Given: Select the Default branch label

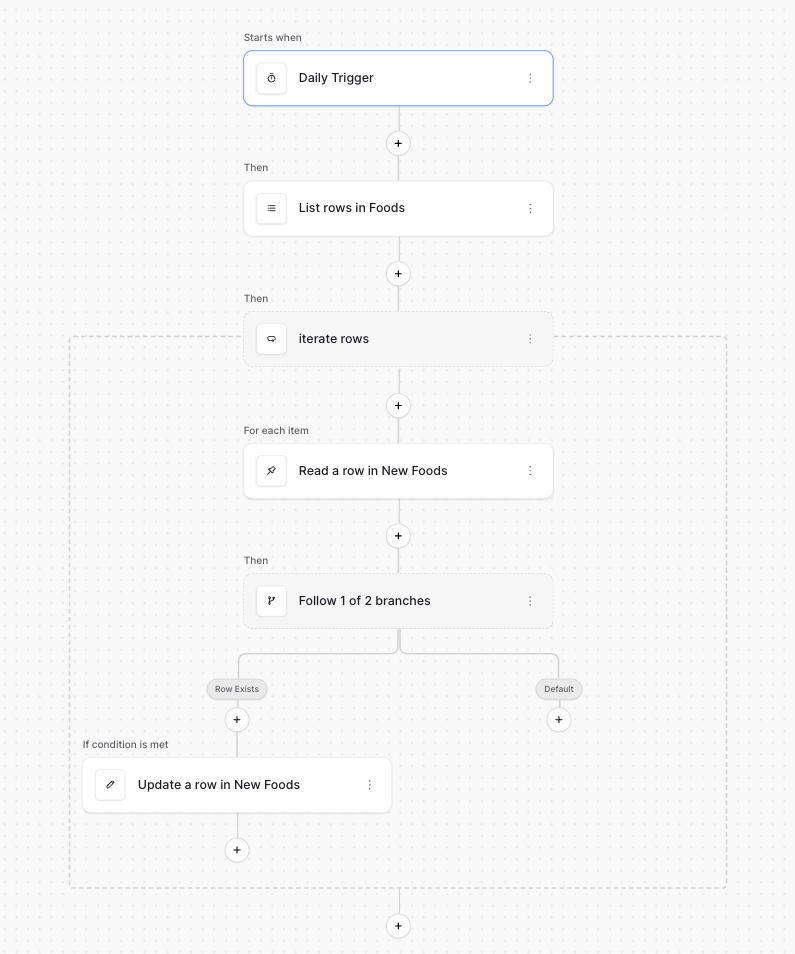Looking at the screenshot, I should point(559,689).
